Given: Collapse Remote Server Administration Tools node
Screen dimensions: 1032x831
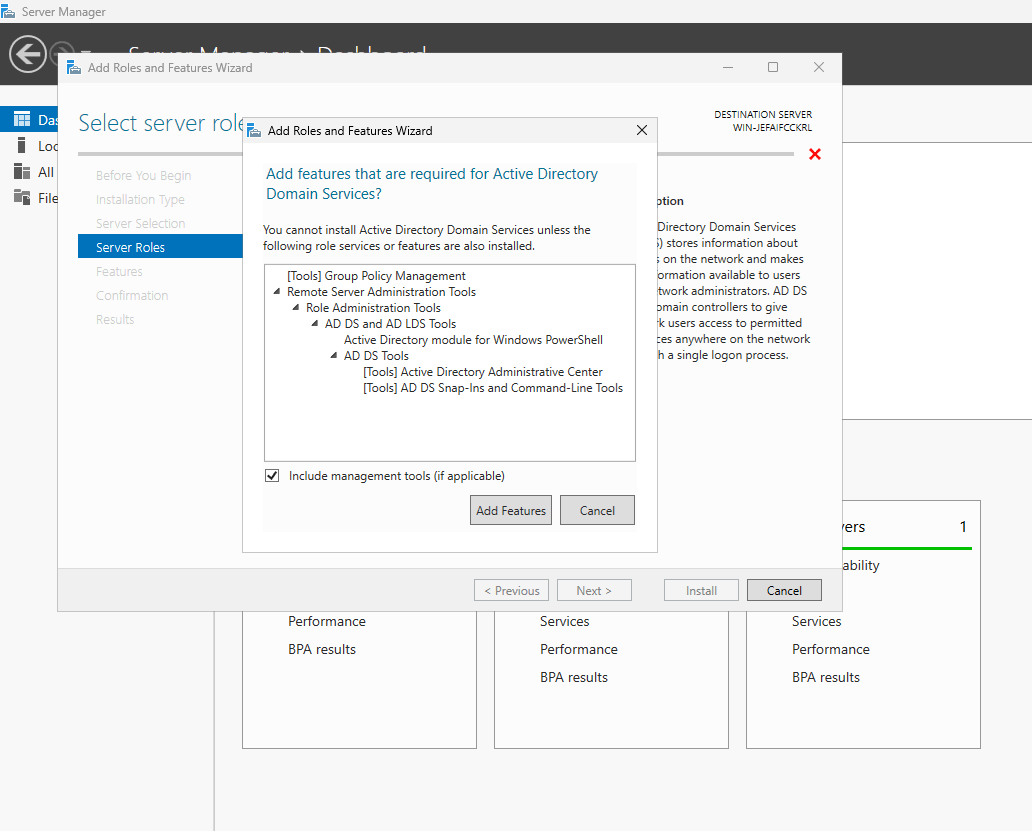Looking at the screenshot, I should (277, 291).
